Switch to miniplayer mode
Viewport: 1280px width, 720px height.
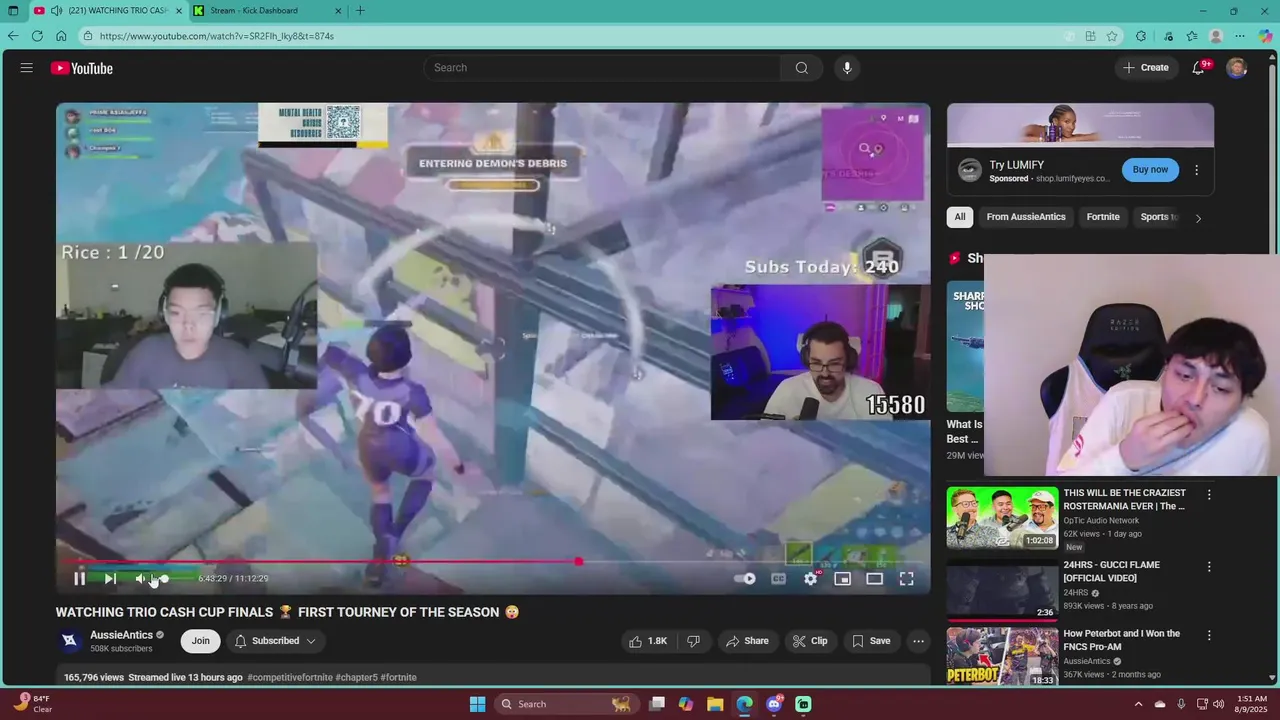(x=843, y=578)
